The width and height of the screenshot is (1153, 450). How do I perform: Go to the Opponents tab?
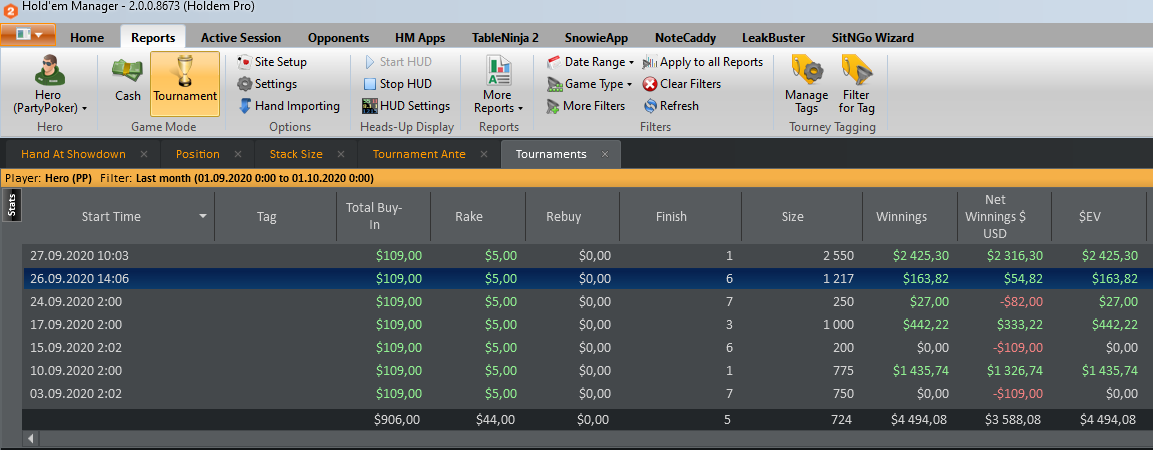tap(338, 38)
